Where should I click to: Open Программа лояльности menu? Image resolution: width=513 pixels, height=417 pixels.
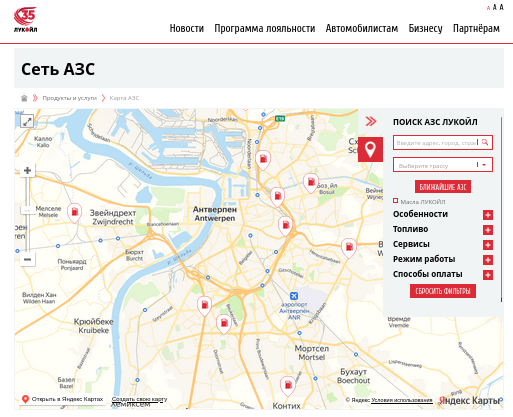tap(265, 28)
